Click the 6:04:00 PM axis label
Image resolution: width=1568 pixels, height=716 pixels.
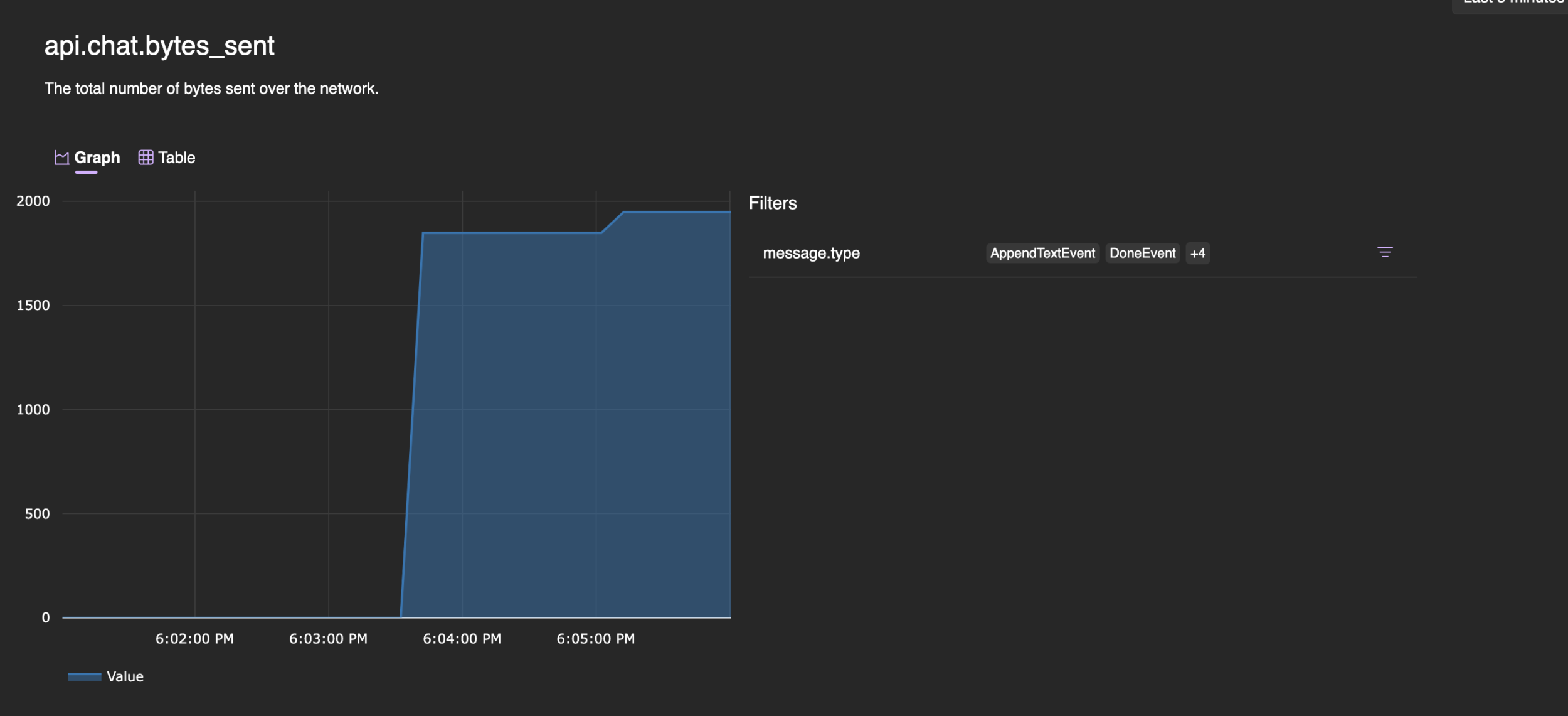click(463, 638)
